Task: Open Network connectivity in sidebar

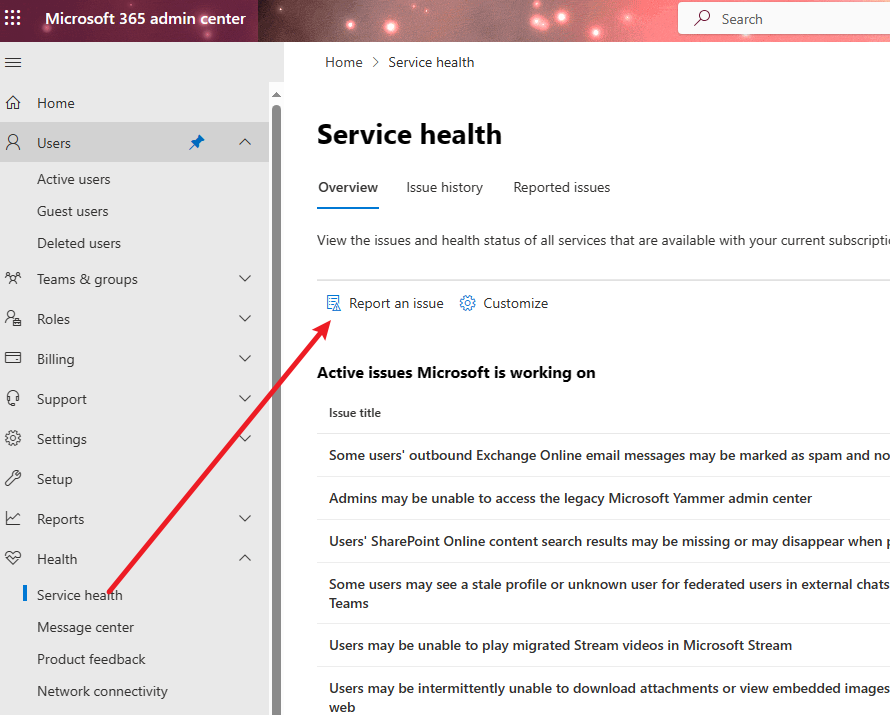Action: (x=102, y=691)
